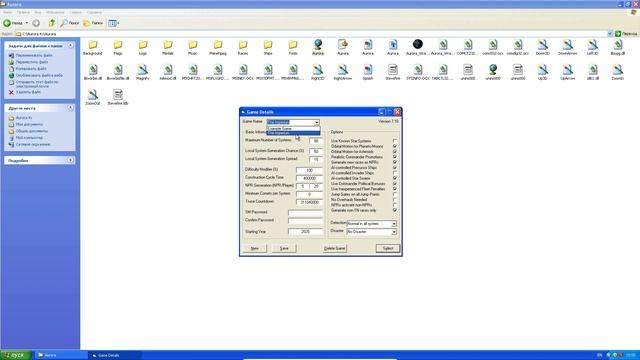Open the address bar dropdown arrow

(x=610, y=34)
